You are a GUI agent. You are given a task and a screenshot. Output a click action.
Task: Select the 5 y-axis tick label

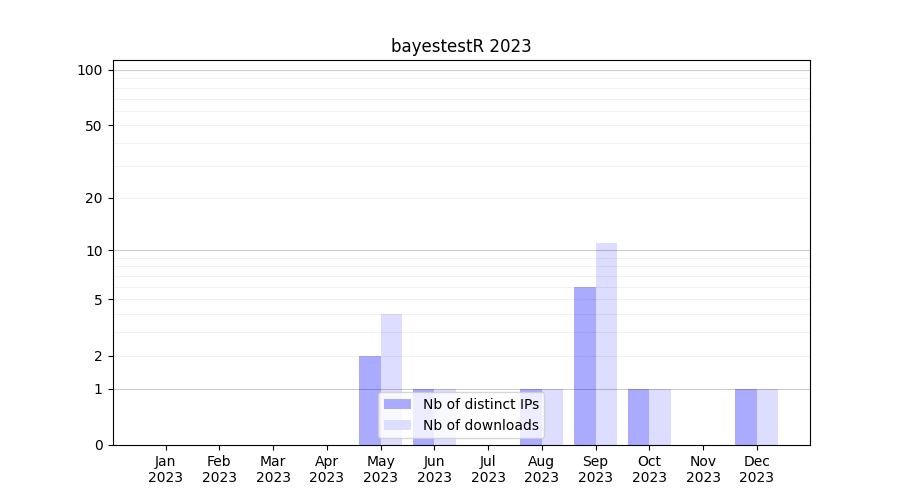[98, 300]
